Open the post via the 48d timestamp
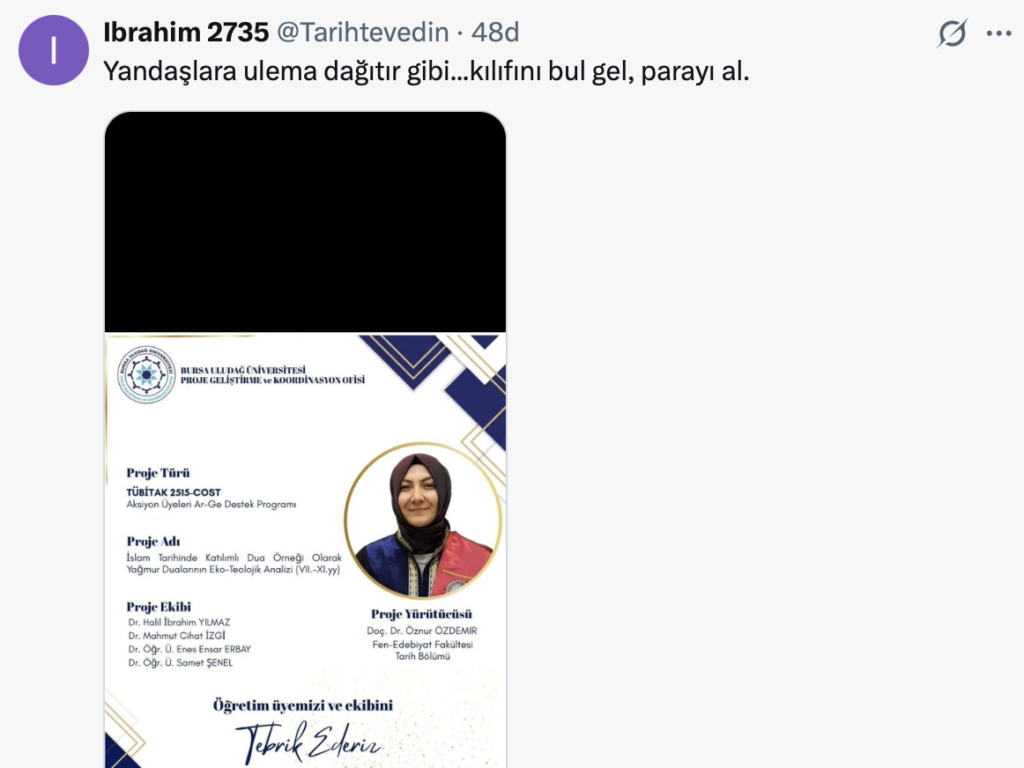Screen dimensions: 1024x768 (x=495, y=32)
